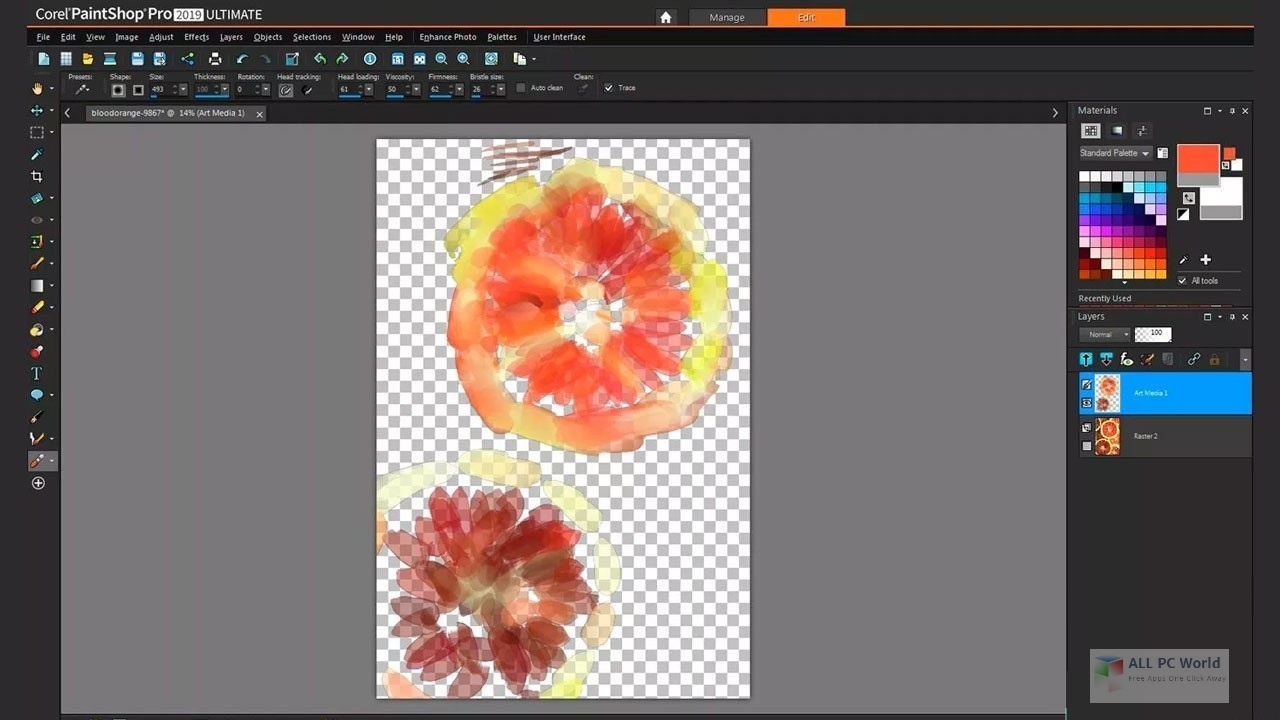Image resolution: width=1280 pixels, height=720 pixels.
Task: Click the layer opacity field showing 100
Action: [x=1153, y=334]
